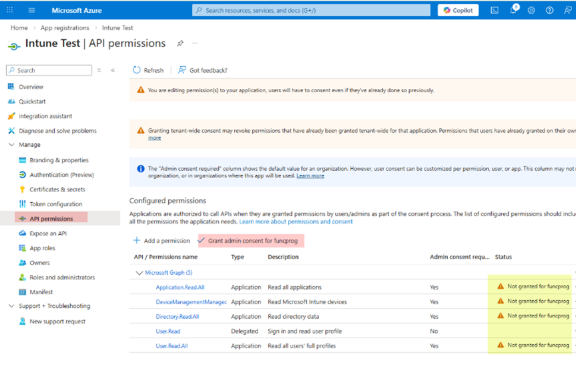Collapse the Microsoft Graph (5) group chevron
The image size is (576, 370).
click(x=139, y=273)
